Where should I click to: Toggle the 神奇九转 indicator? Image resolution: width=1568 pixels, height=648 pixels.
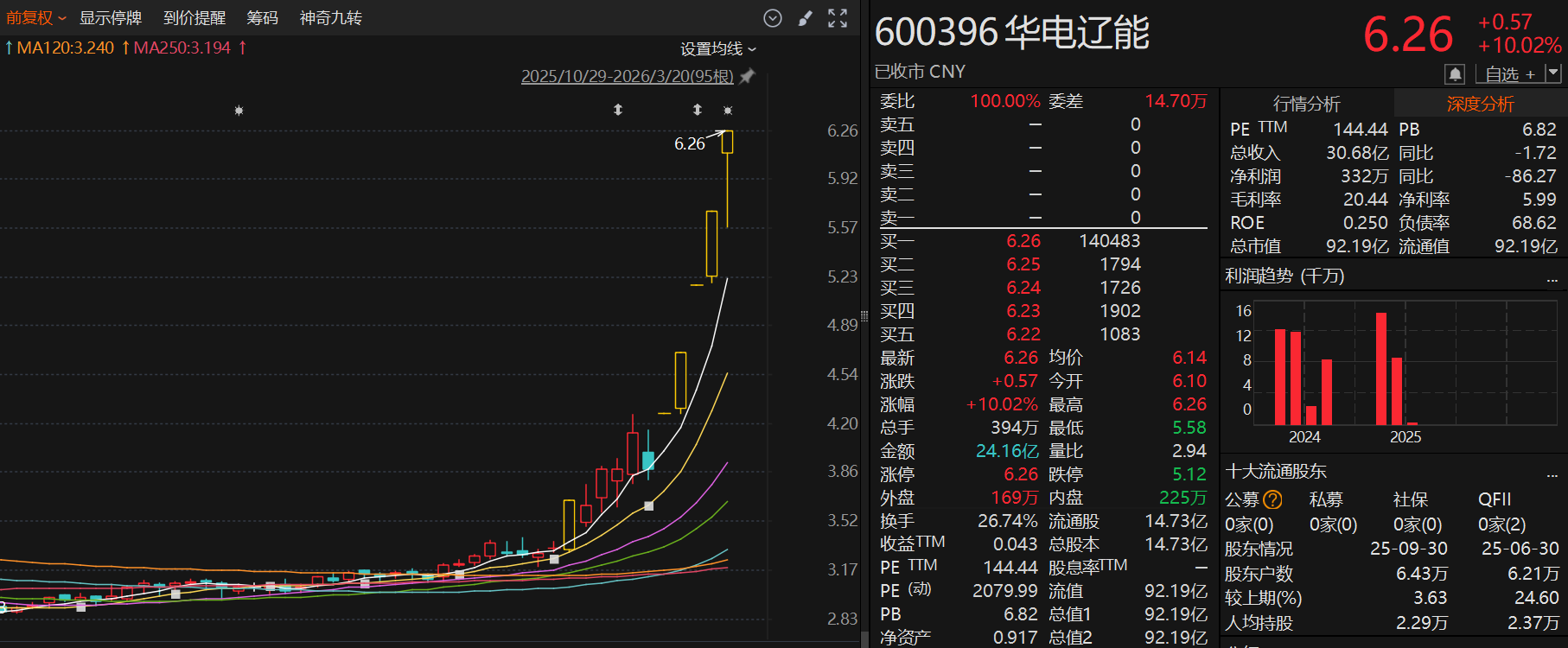330,18
